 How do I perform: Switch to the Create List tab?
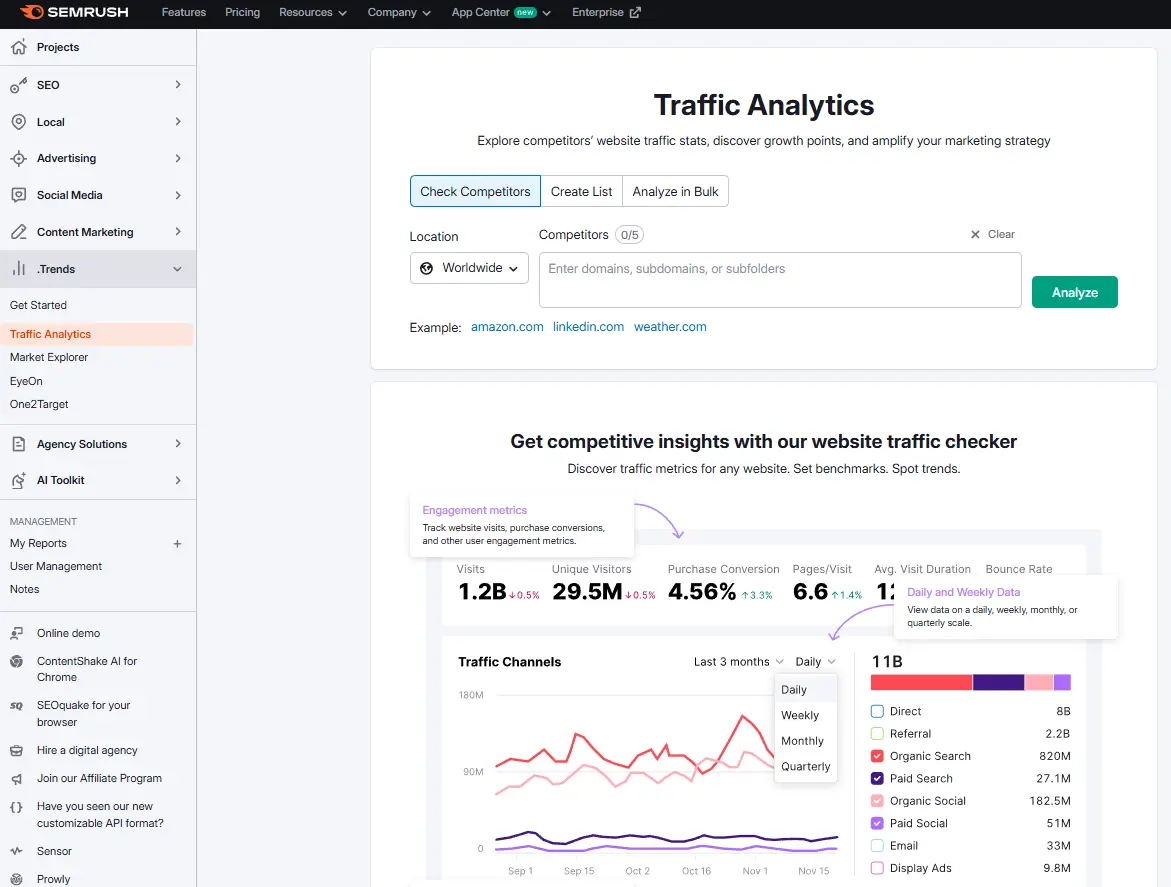coord(582,191)
